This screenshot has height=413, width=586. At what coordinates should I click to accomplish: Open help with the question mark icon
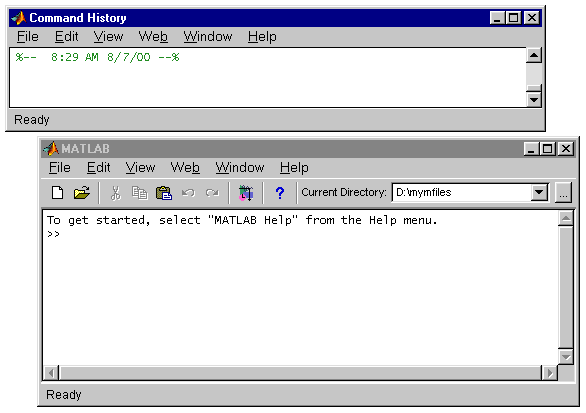point(280,193)
